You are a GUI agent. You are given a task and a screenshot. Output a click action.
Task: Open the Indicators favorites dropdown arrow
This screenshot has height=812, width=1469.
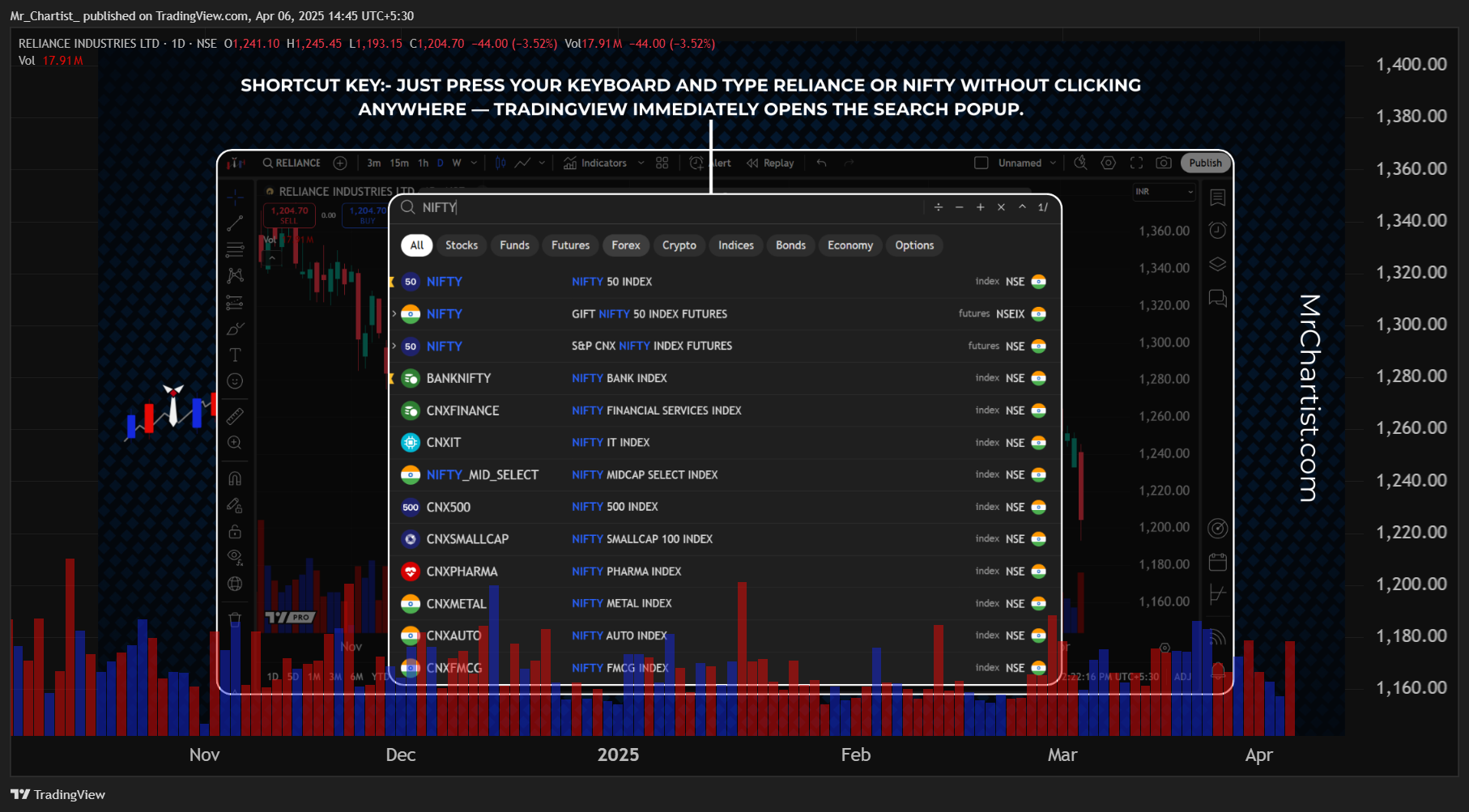tap(641, 163)
